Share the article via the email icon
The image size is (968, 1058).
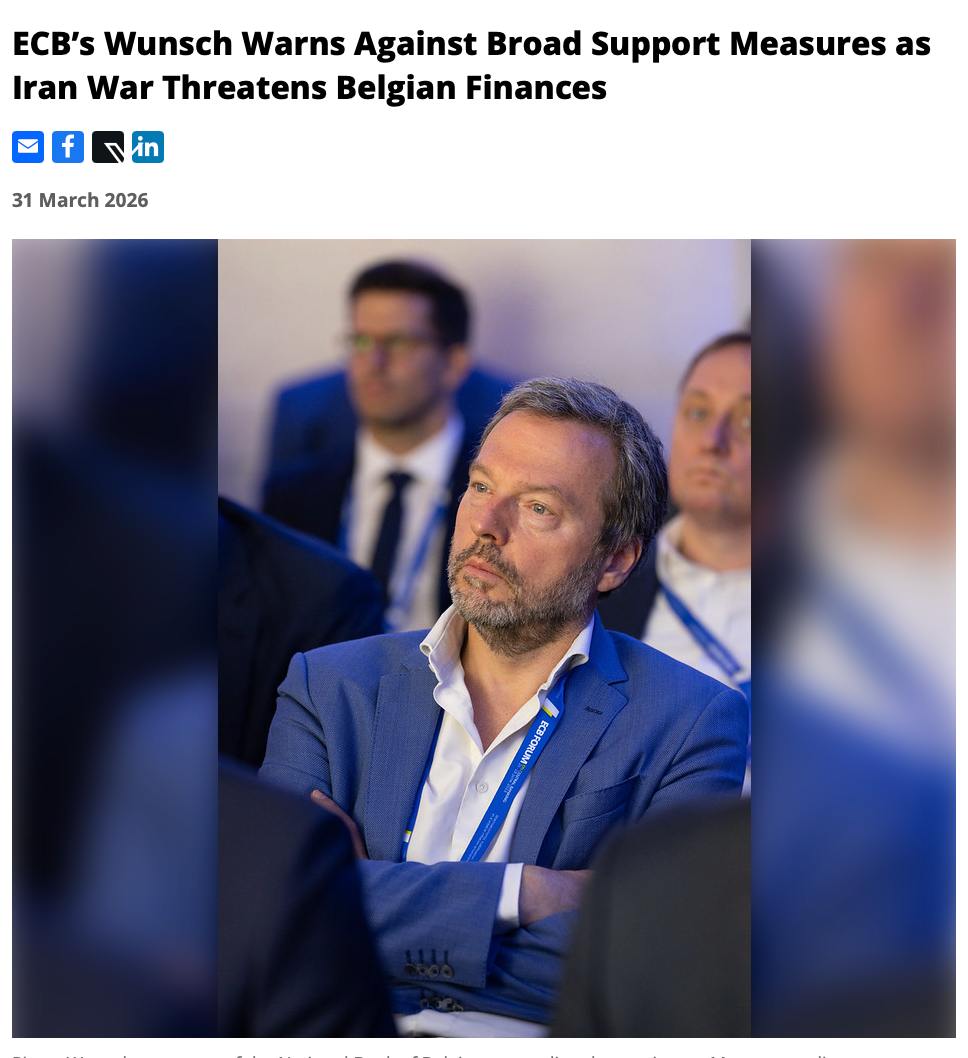pos(28,147)
